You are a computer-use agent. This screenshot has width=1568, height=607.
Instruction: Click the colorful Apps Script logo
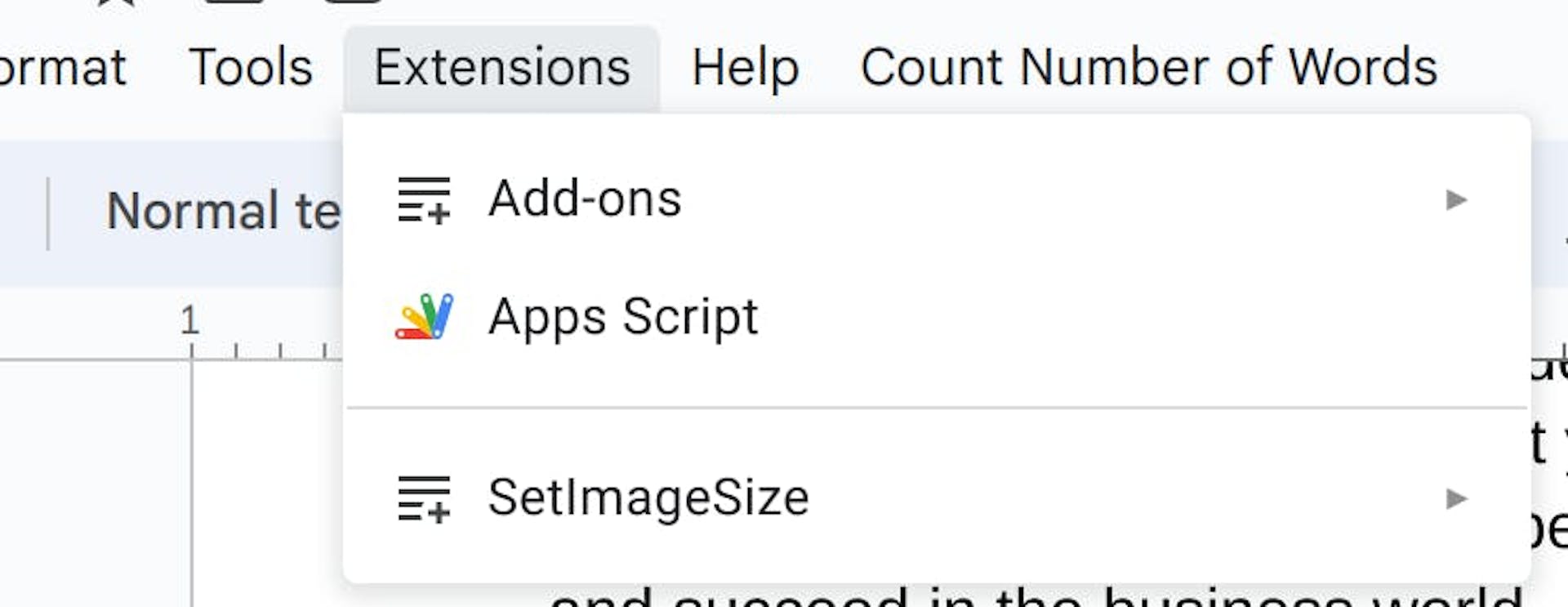click(424, 317)
